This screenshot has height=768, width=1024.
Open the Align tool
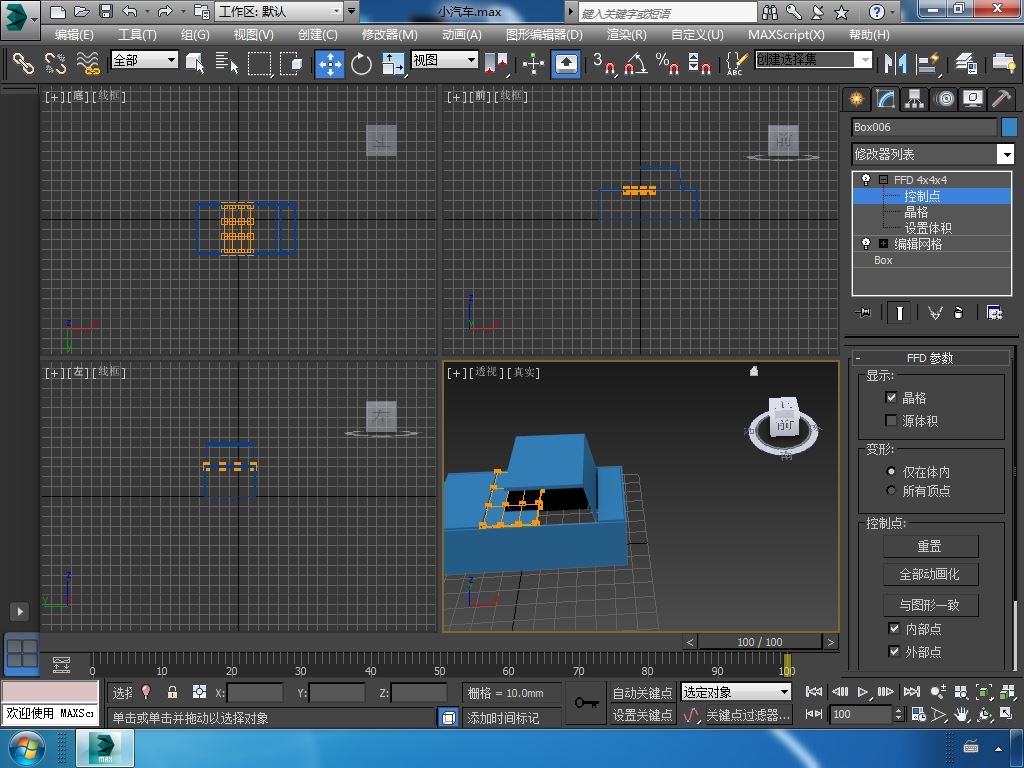tap(927, 63)
